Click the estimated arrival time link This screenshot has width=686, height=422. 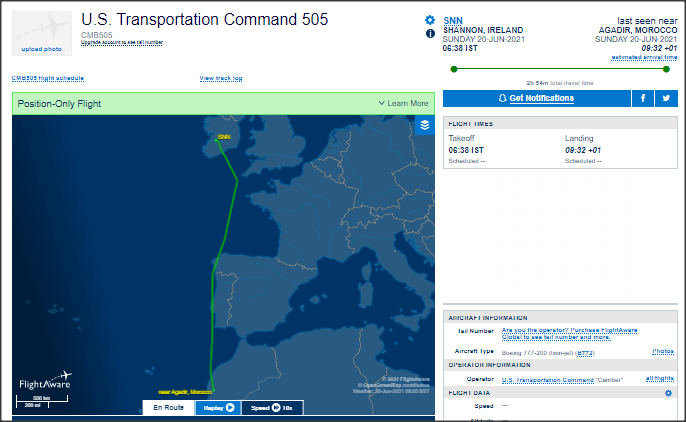(x=639, y=57)
